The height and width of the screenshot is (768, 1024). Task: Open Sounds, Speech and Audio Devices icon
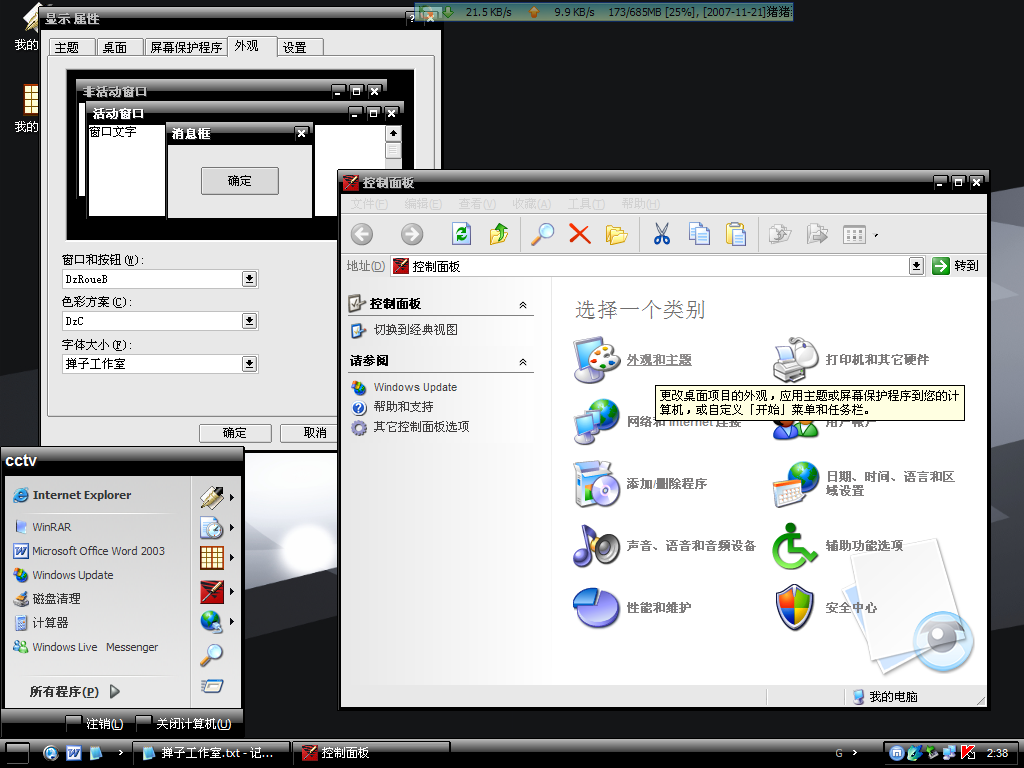tap(596, 545)
